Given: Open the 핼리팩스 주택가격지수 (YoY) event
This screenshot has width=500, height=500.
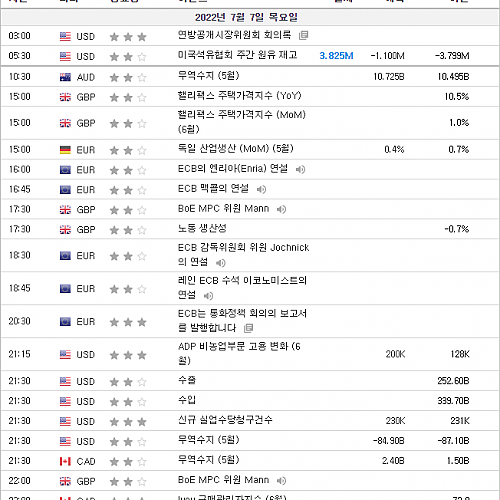Looking at the screenshot, I should point(239,96).
